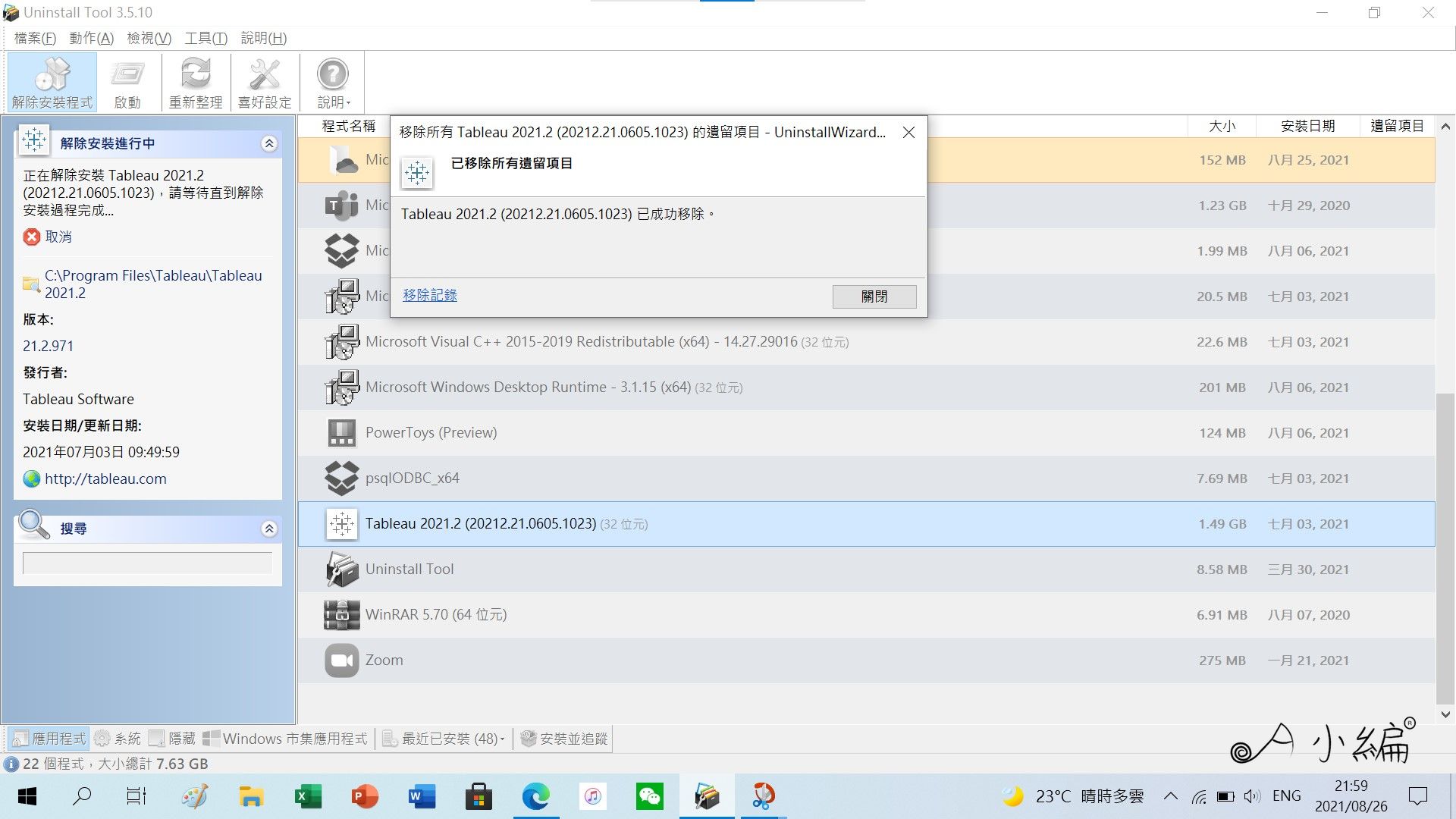Viewport: 1456px width, 819px height.
Task: Close the UninstallWizard dialog with X
Action: click(908, 133)
